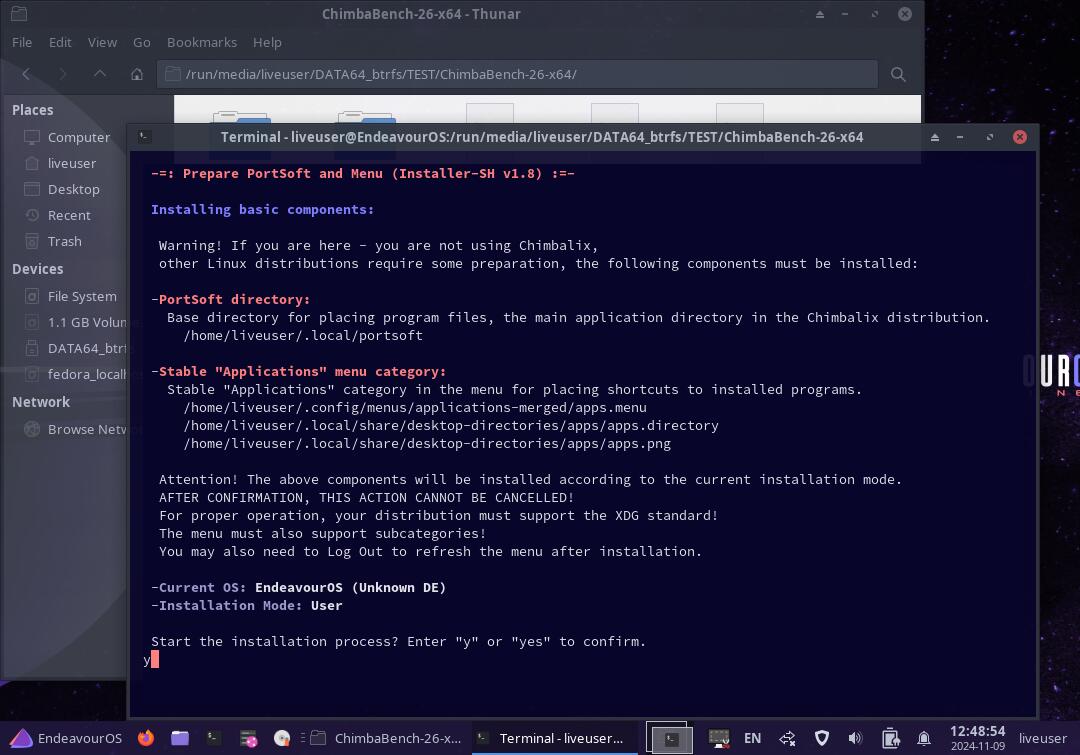Click the Thunar window folder icon
Image resolution: width=1080 pixels, height=755 pixels.
click(19, 13)
